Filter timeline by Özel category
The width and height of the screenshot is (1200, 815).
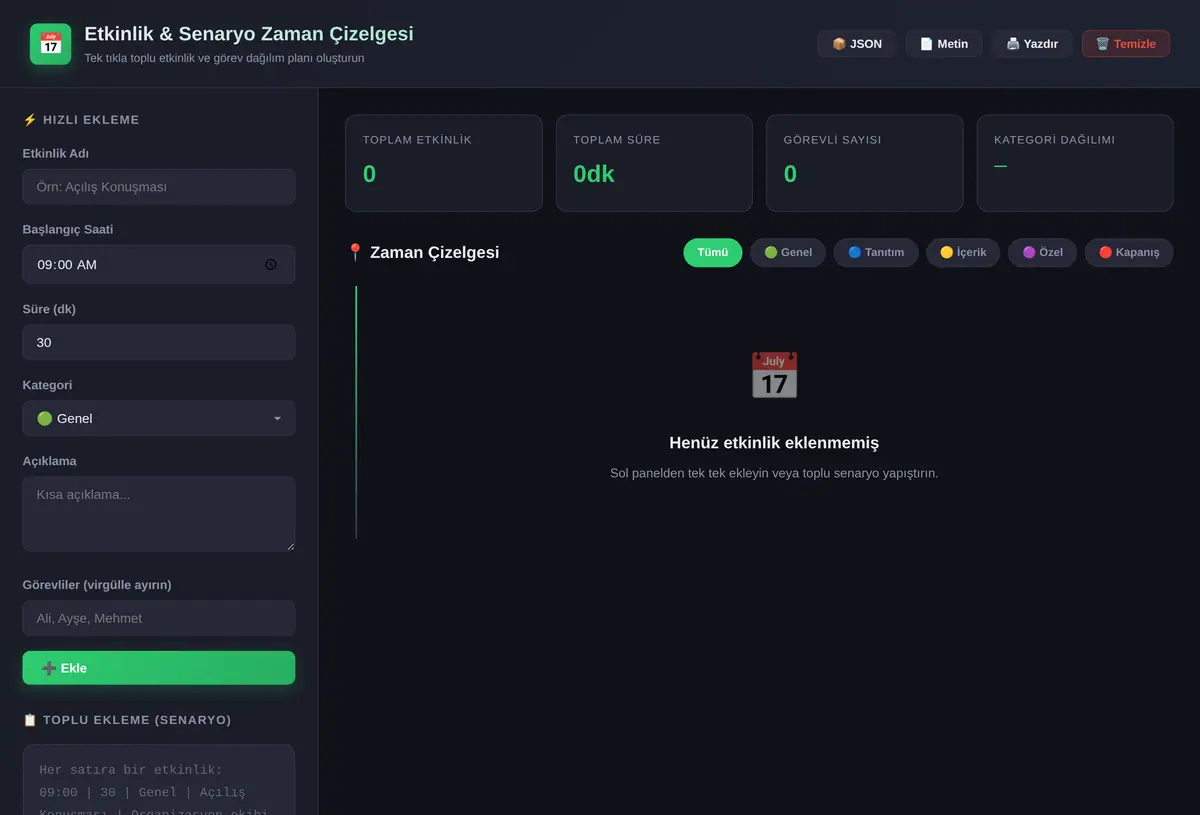pos(1043,253)
